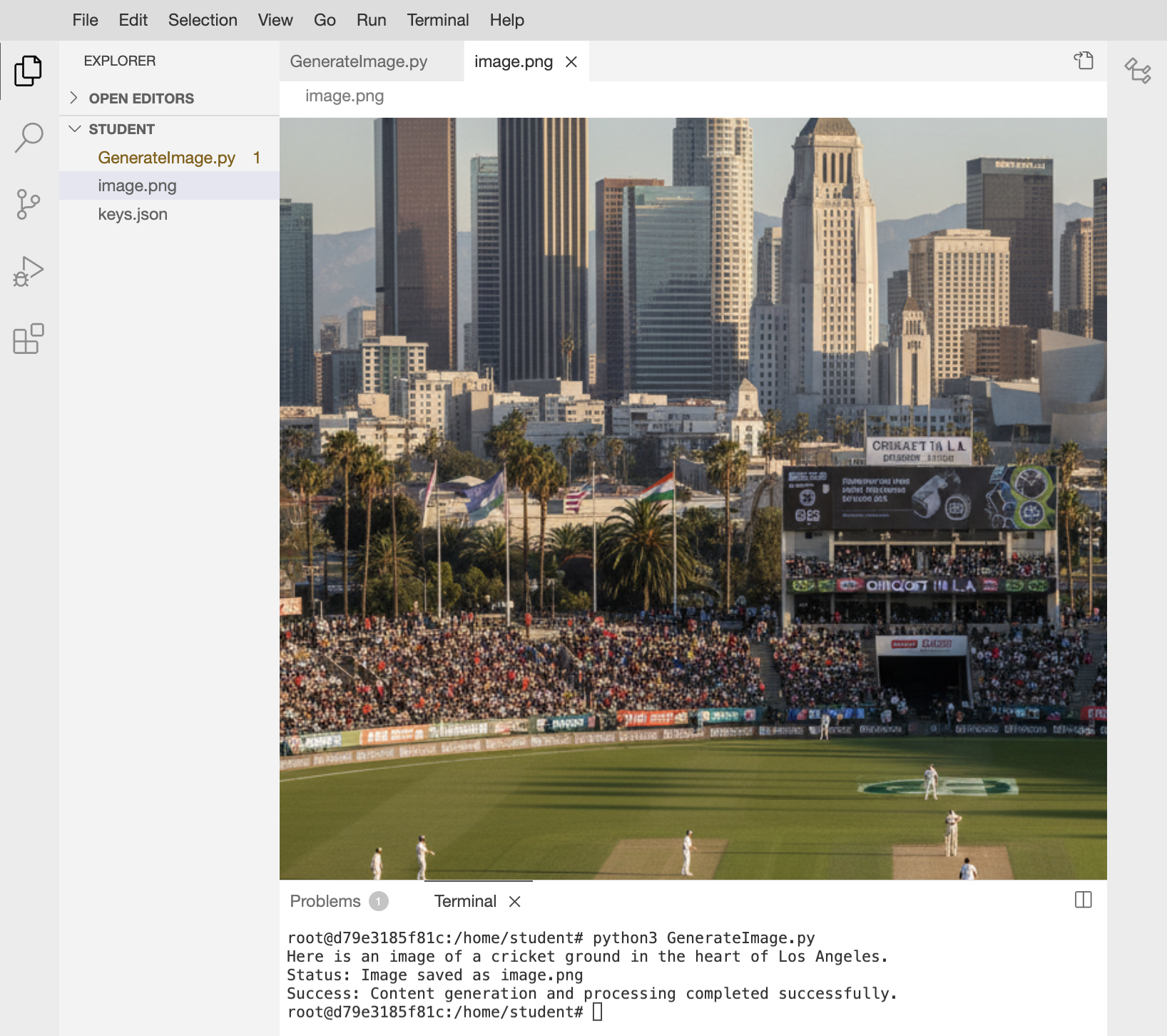1167x1036 pixels.
Task: Close the Terminal panel tab
Action: click(x=515, y=902)
